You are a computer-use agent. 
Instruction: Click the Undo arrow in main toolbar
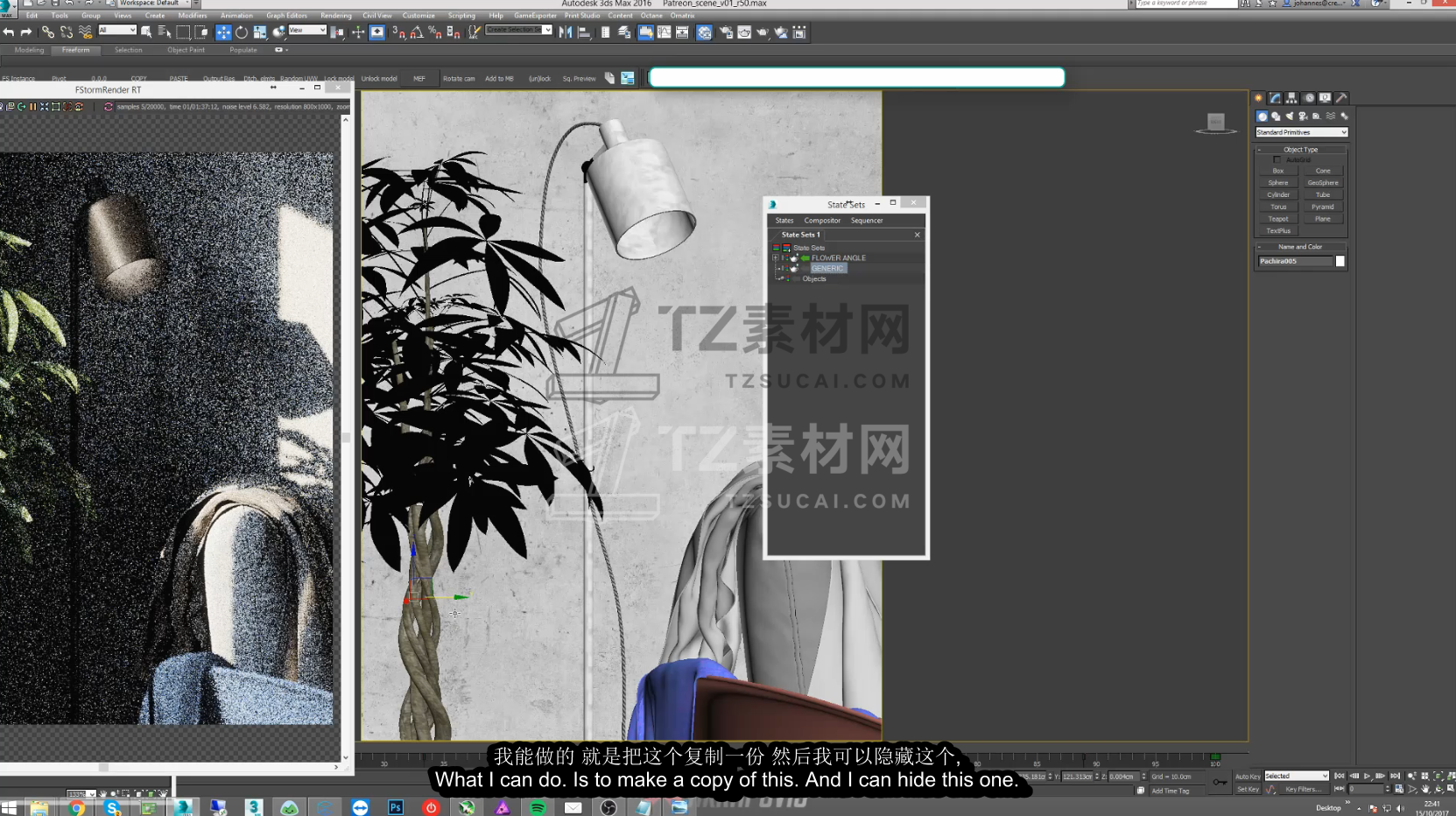coord(9,32)
